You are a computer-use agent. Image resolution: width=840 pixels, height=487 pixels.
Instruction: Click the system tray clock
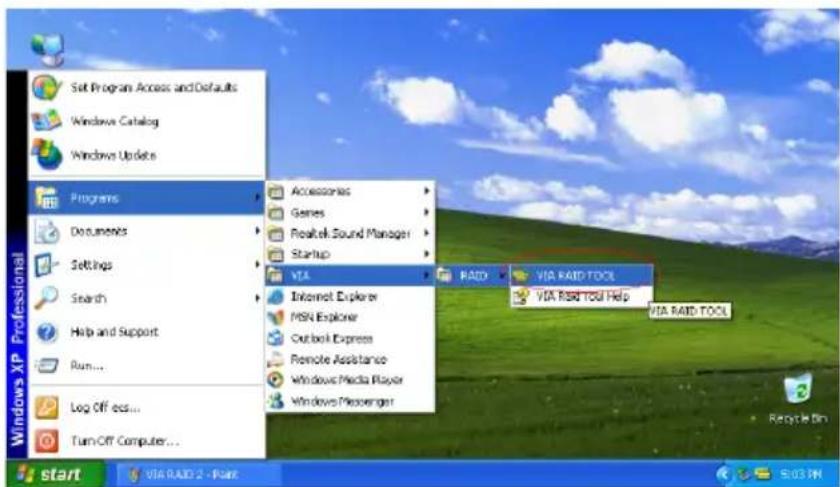[x=801, y=474]
